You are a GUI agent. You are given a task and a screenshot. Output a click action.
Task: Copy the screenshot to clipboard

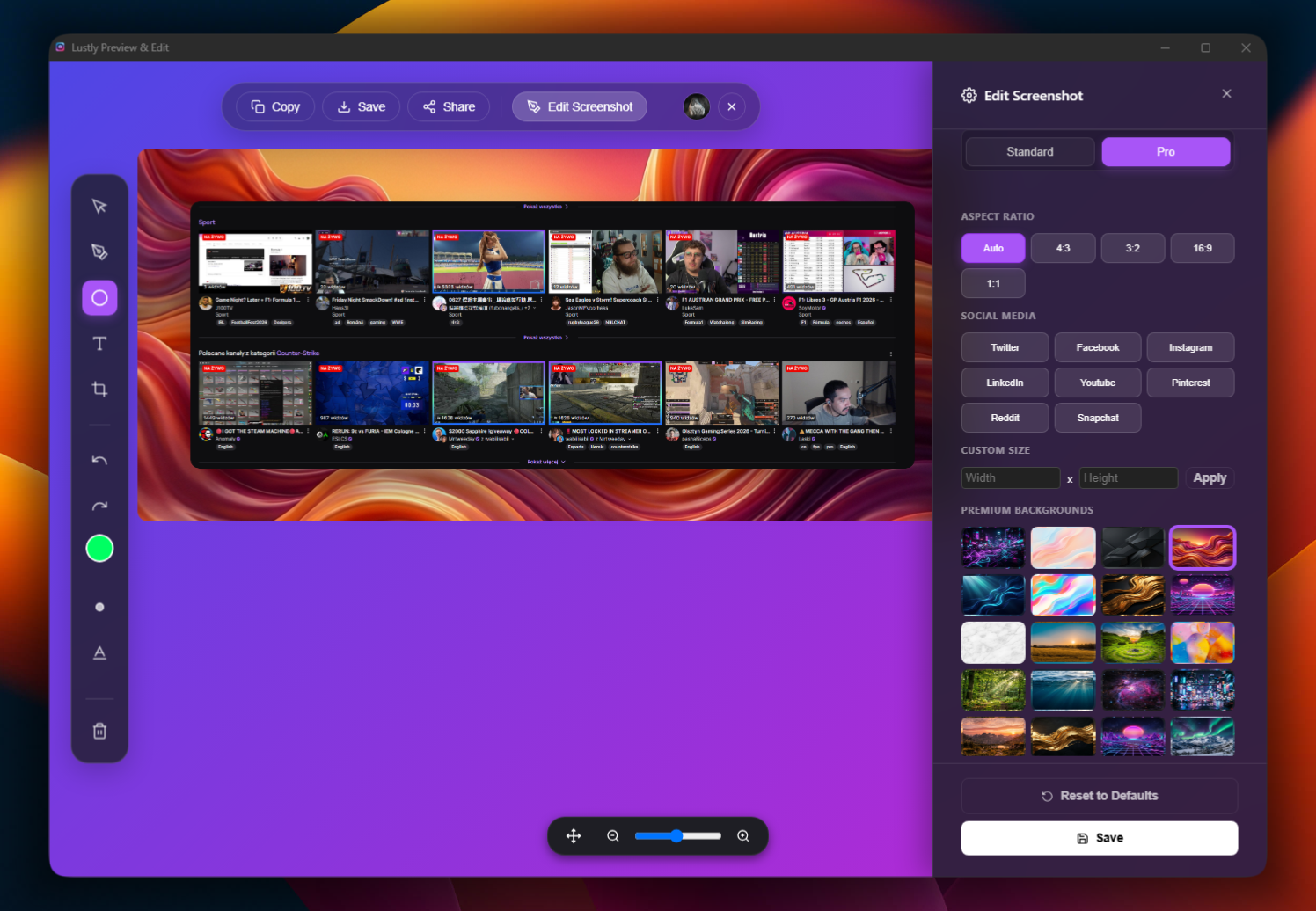click(275, 106)
